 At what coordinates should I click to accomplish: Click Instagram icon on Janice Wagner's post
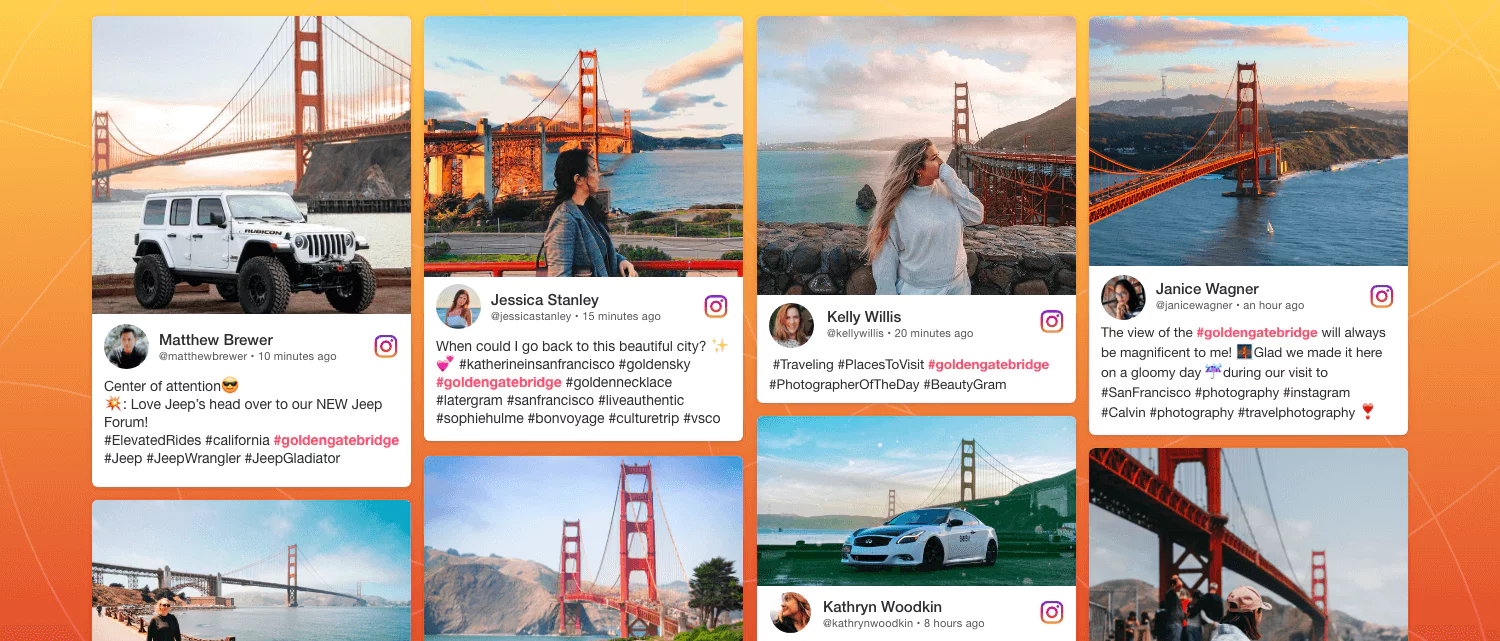pos(1381,296)
